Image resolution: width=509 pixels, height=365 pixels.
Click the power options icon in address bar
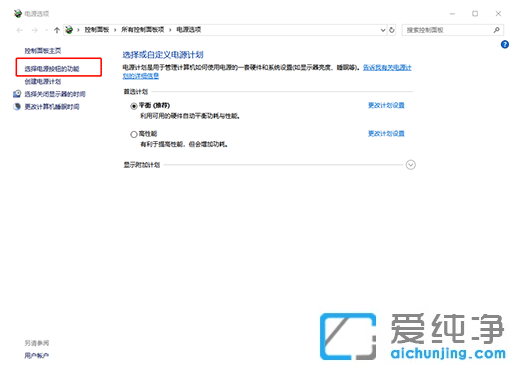[x=69, y=30]
